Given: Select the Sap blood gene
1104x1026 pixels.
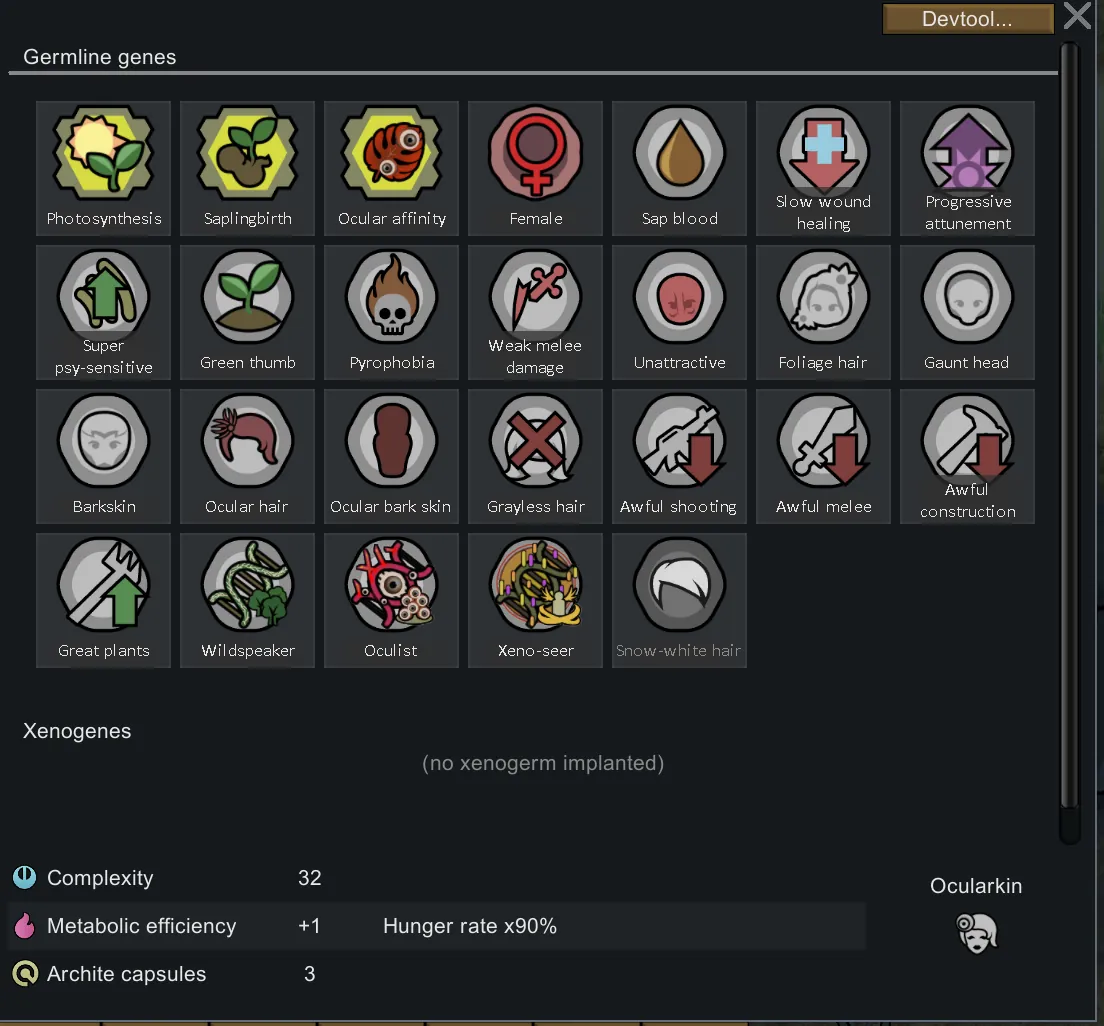Looking at the screenshot, I should pyautogui.click(x=679, y=168).
